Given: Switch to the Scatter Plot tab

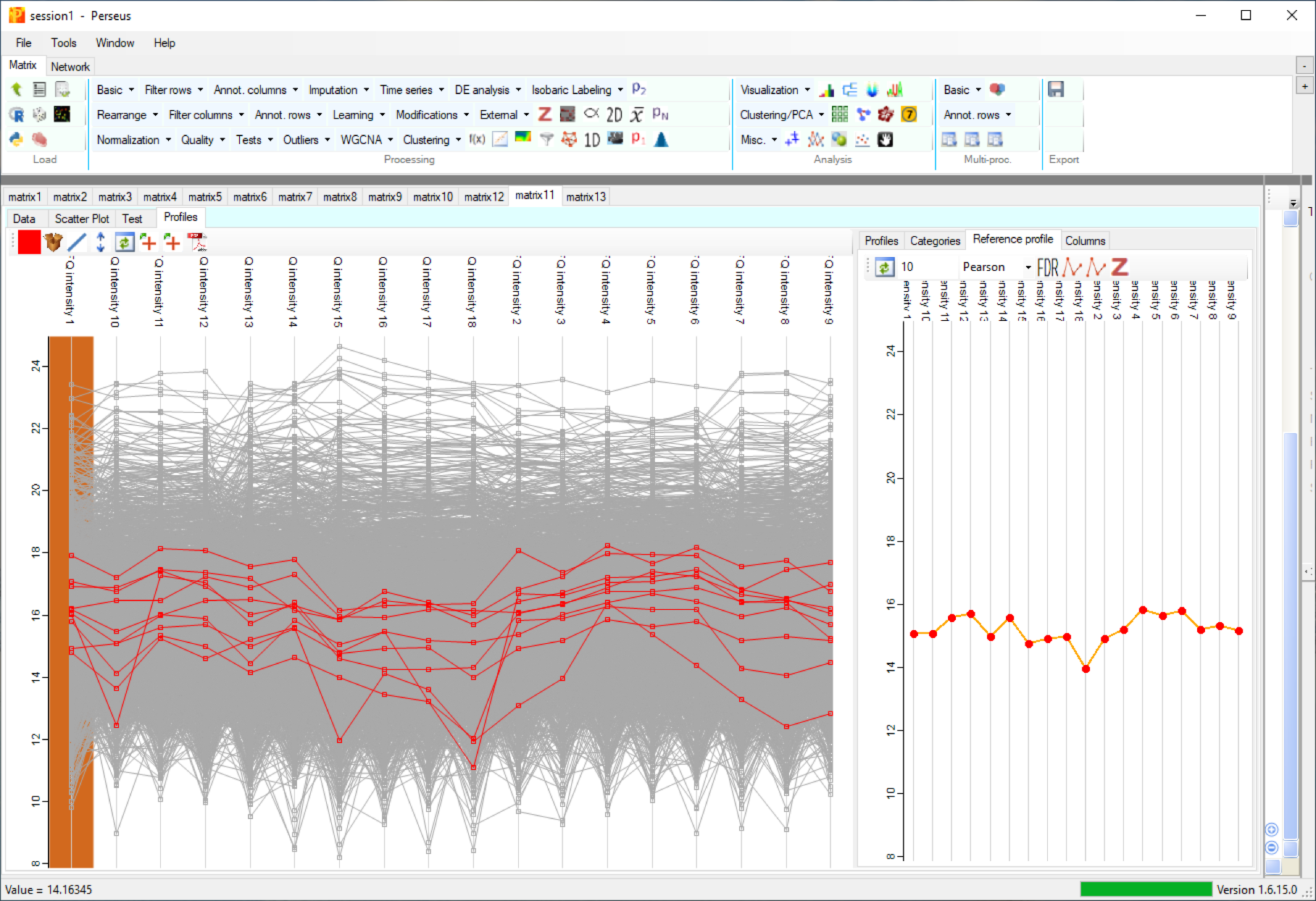Looking at the screenshot, I should 82,219.
